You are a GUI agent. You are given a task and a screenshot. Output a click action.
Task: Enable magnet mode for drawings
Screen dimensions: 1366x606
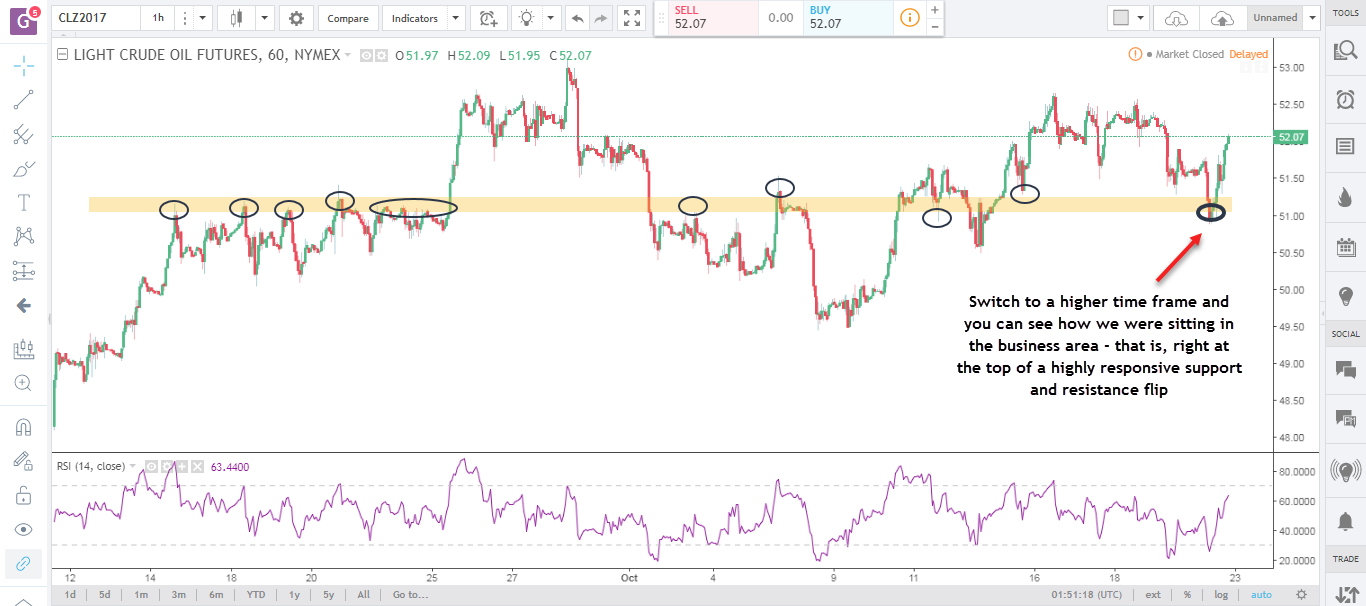[24, 427]
